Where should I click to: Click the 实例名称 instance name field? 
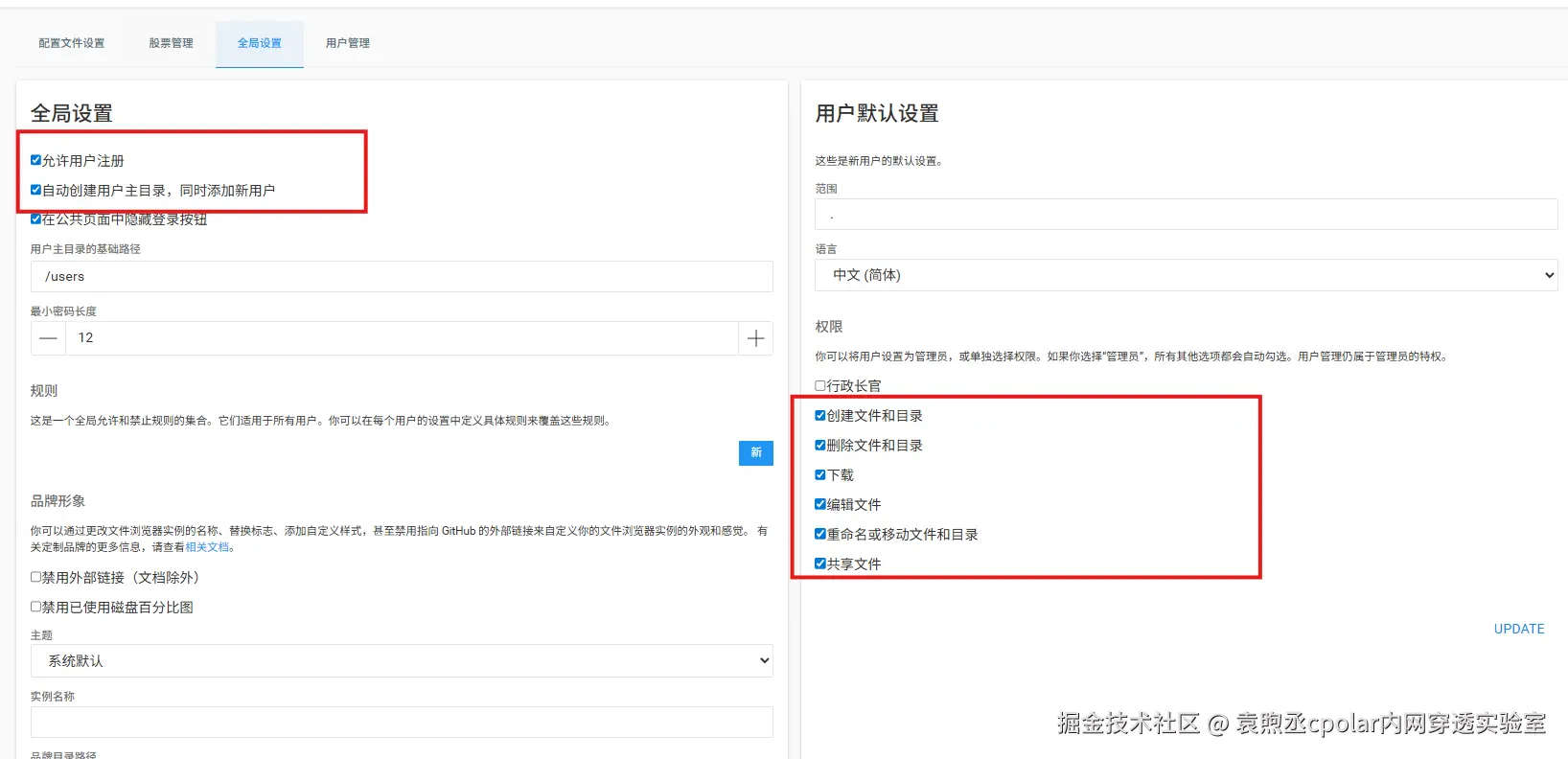[402, 722]
